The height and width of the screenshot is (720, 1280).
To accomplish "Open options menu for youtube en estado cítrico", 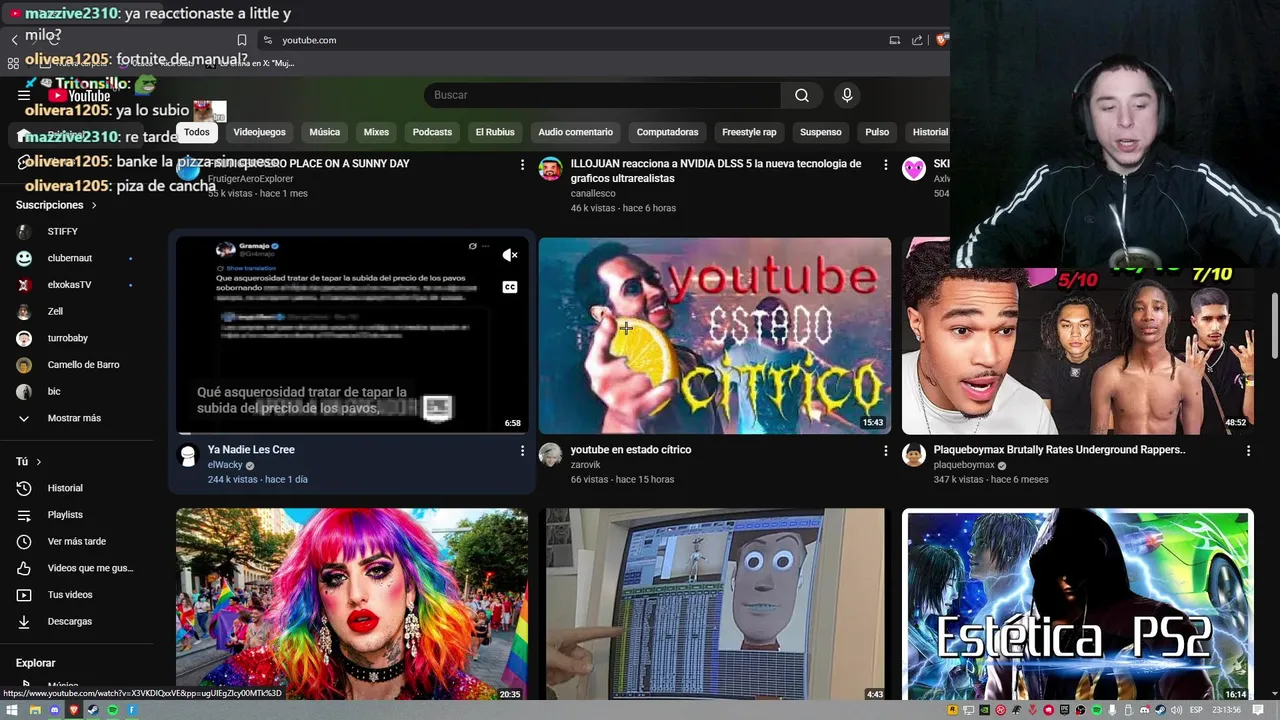I will click(x=885, y=451).
